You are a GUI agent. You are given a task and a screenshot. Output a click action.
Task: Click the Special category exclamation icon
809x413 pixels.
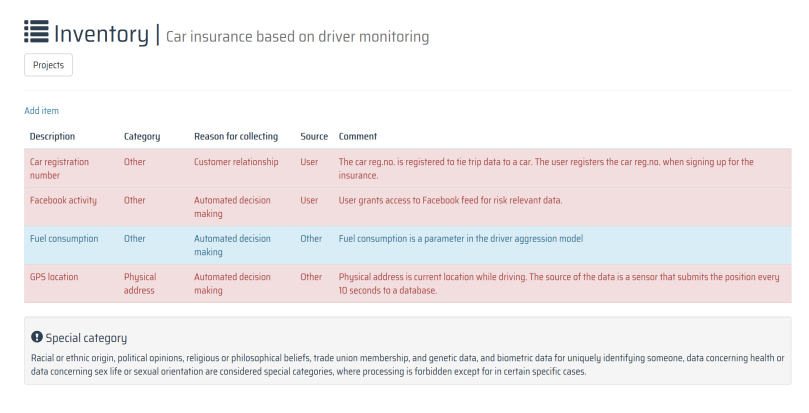point(37,338)
